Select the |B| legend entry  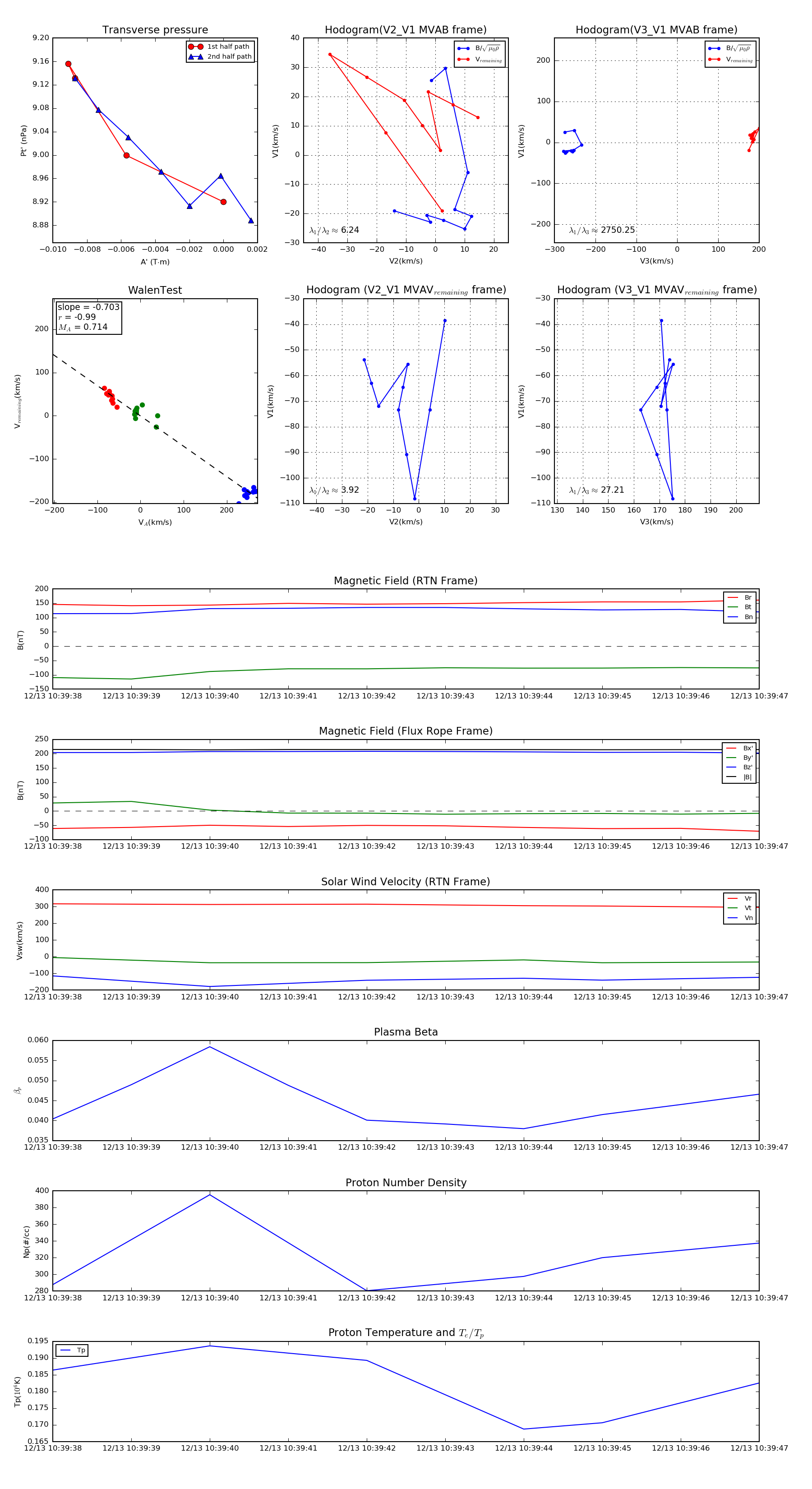coord(739,777)
